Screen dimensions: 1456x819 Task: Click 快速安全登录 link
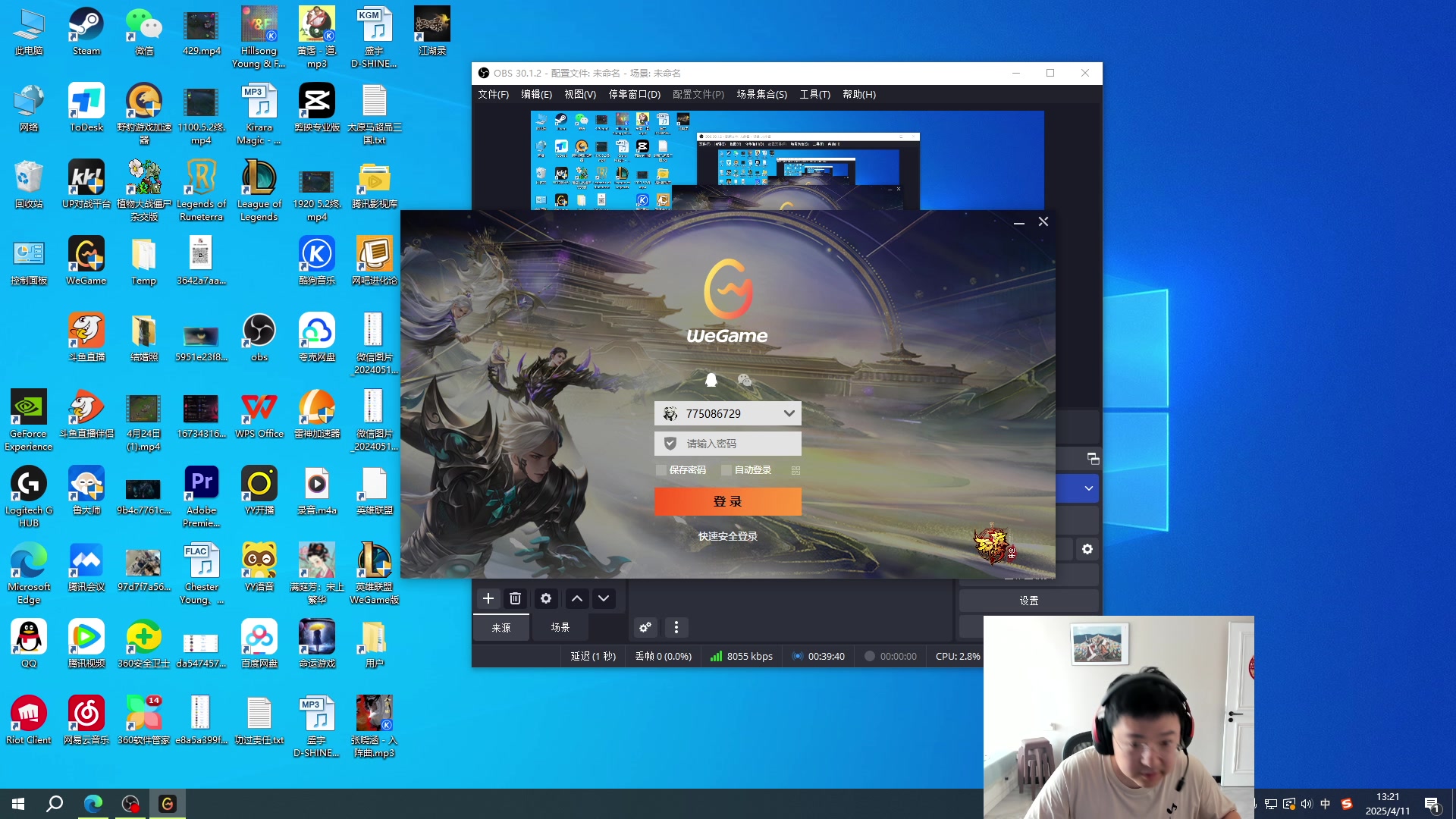pos(728,536)
